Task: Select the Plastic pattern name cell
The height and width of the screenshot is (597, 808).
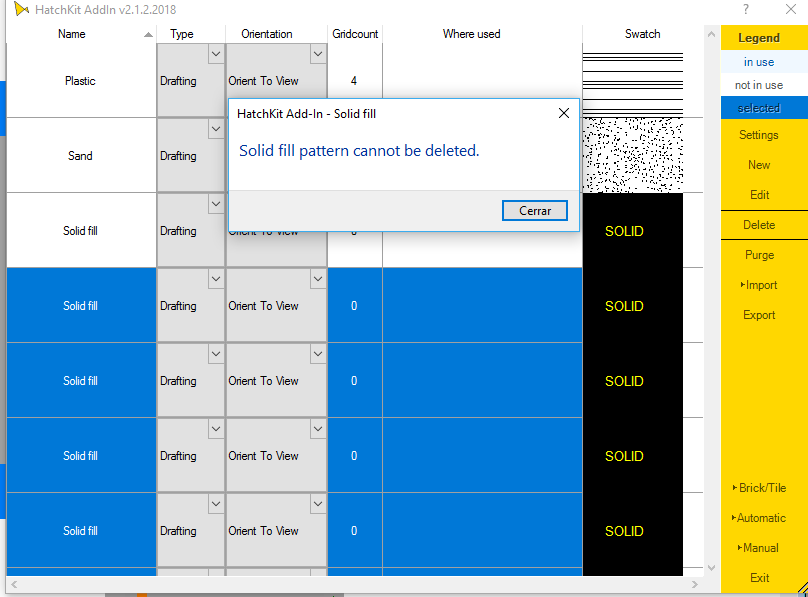Action: pos(81,81)
